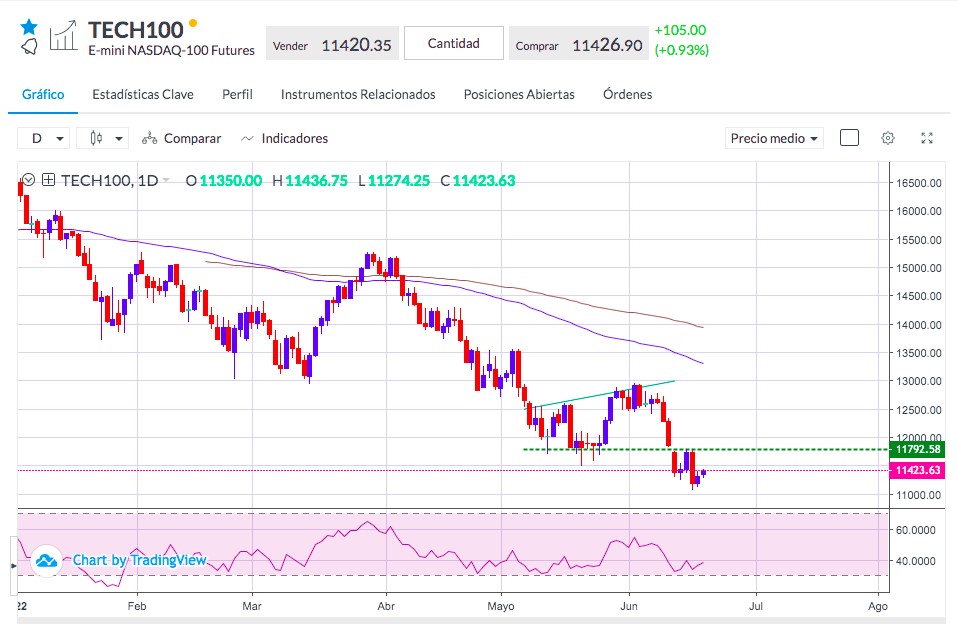Click the Mayo label on time axis
Screen dimensions: 958x624
(500, 606)
